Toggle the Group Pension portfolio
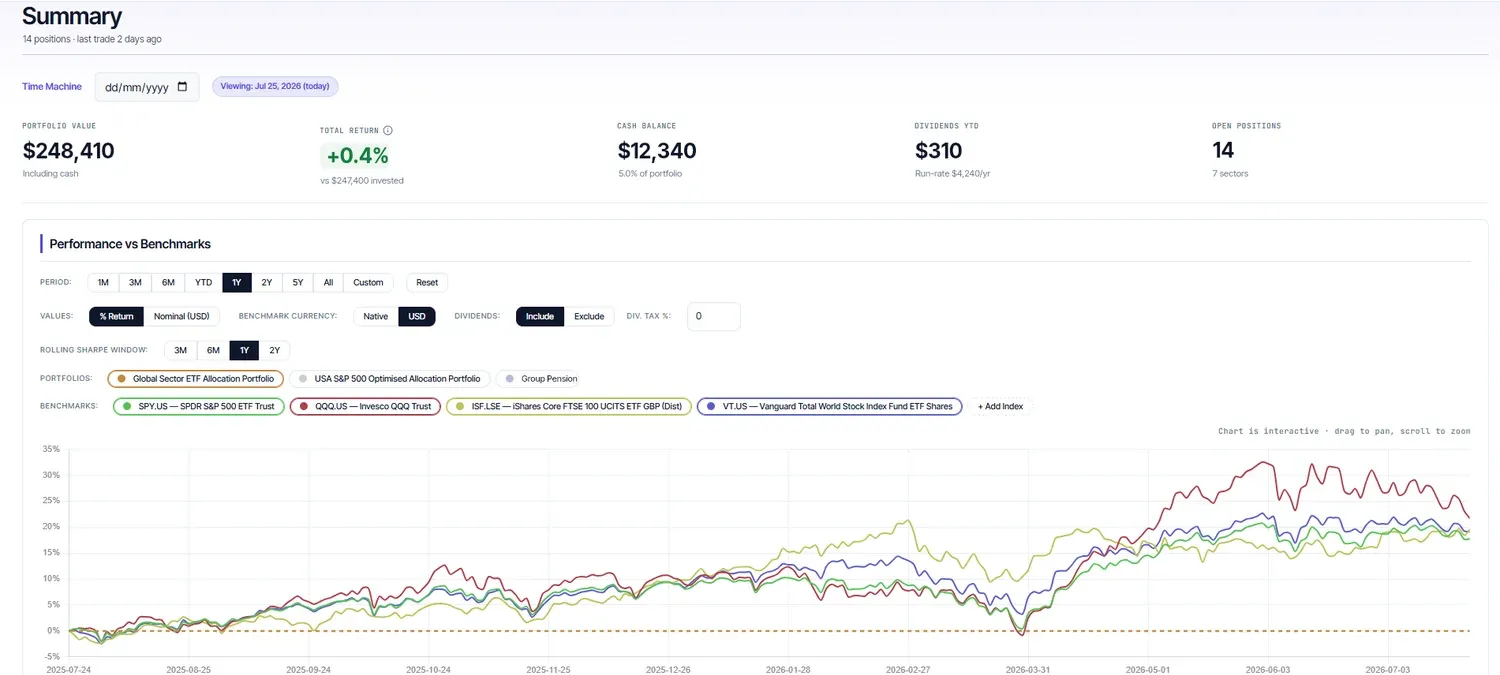The image size is (1500, 675). [537, 379]
